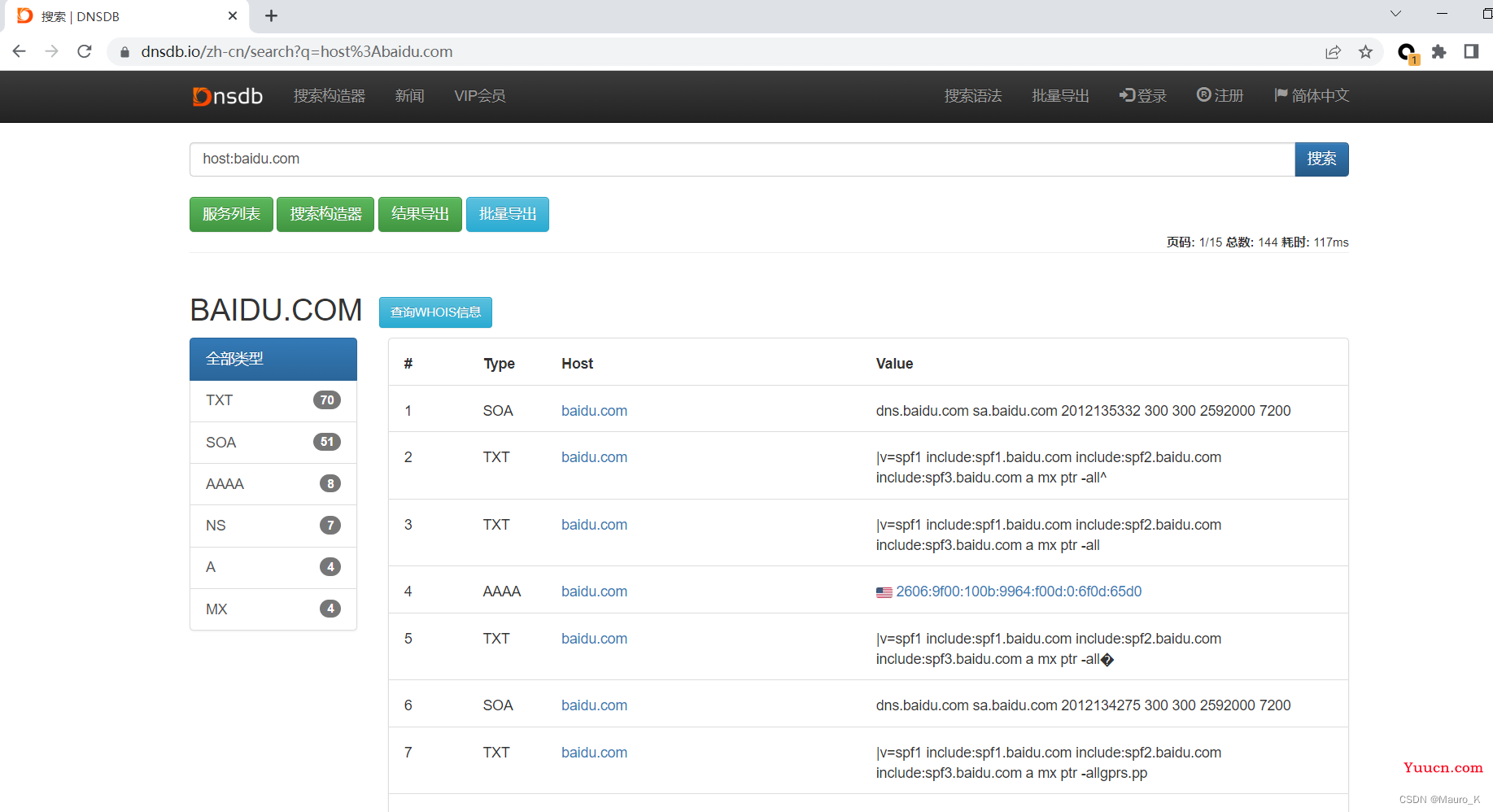Click the address bar URL
Screen dimensions: 1493x812
pyautogui.click(x=297, y=52)
